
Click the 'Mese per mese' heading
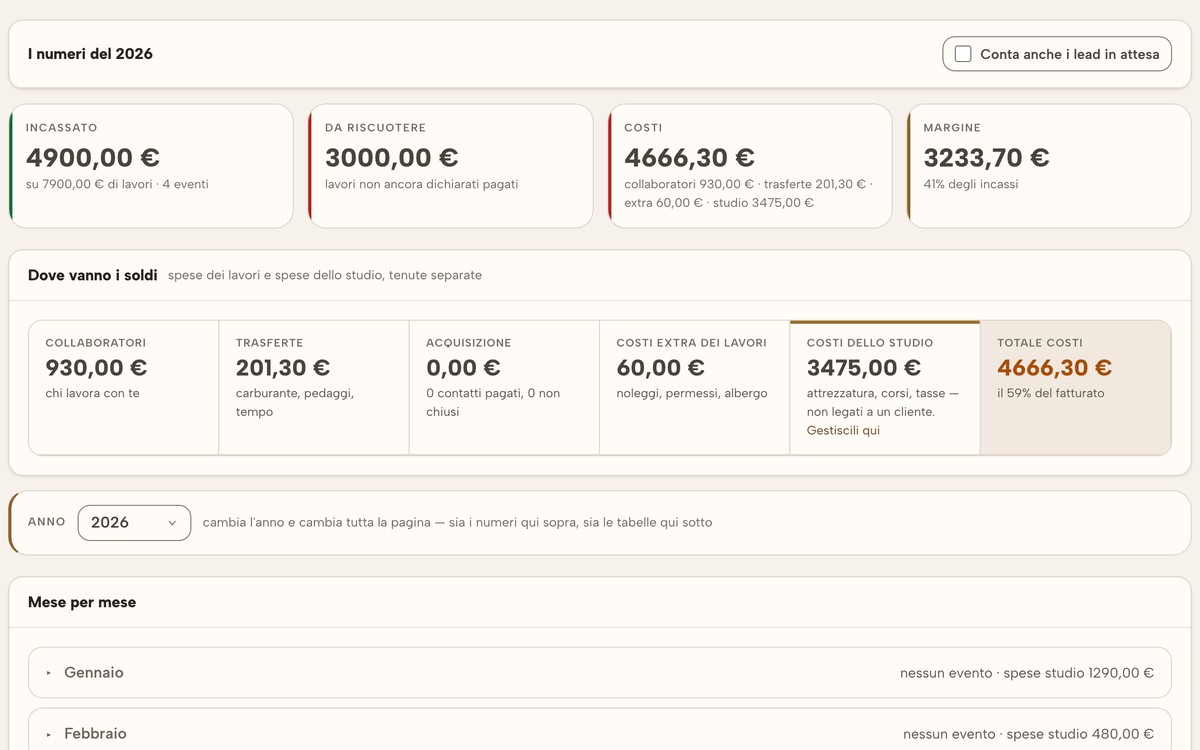click(82, 602)
